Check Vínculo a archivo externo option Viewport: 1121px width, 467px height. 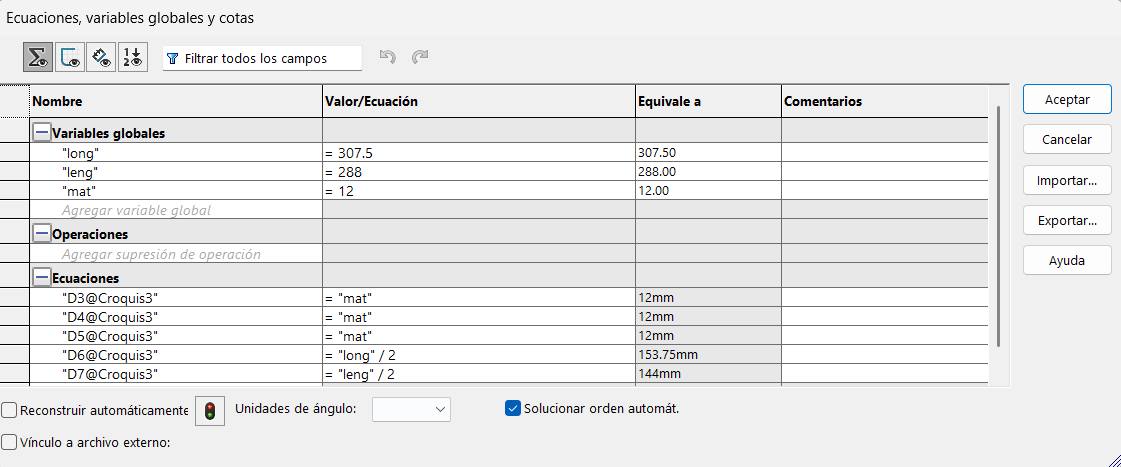pos(10,442)
